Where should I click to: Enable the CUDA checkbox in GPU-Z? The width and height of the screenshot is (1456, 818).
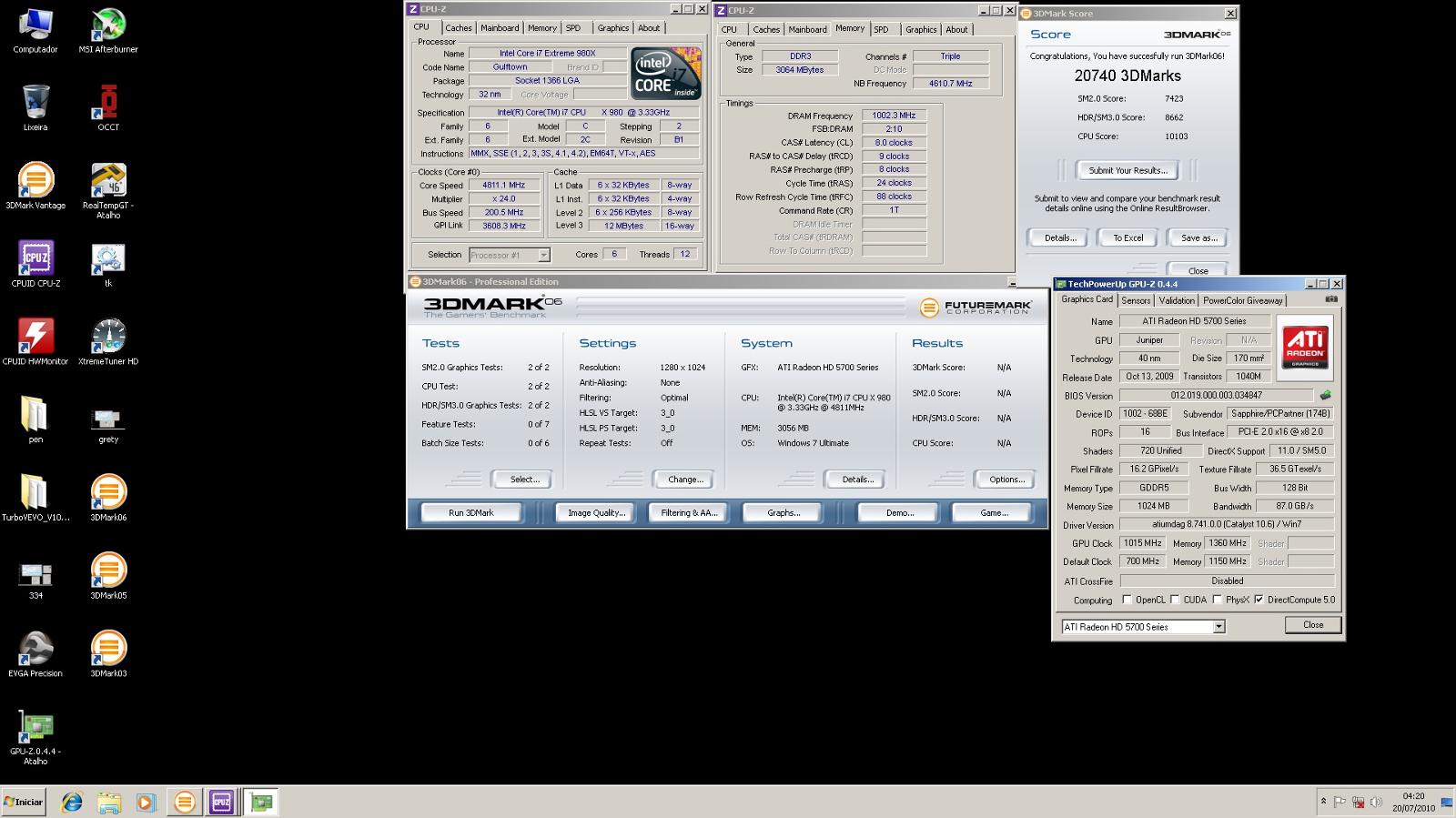pos(1175,600)
